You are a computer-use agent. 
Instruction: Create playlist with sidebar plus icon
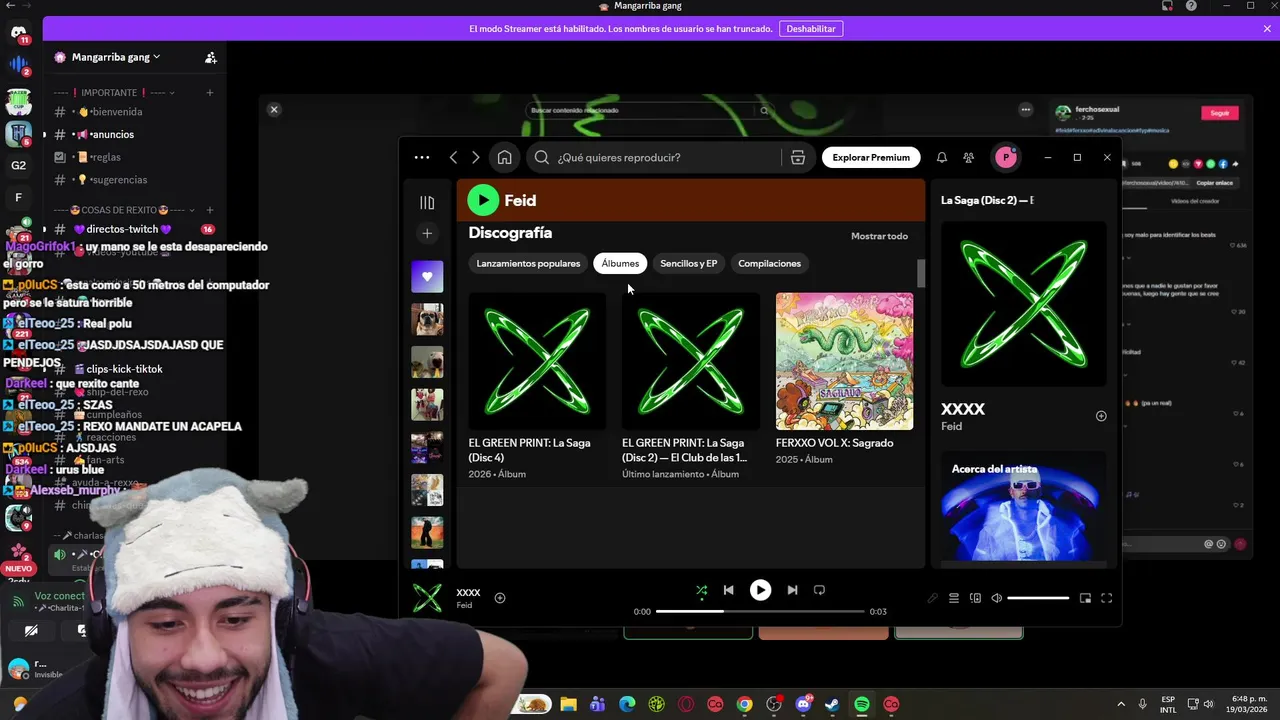click(x=427, y=233)
